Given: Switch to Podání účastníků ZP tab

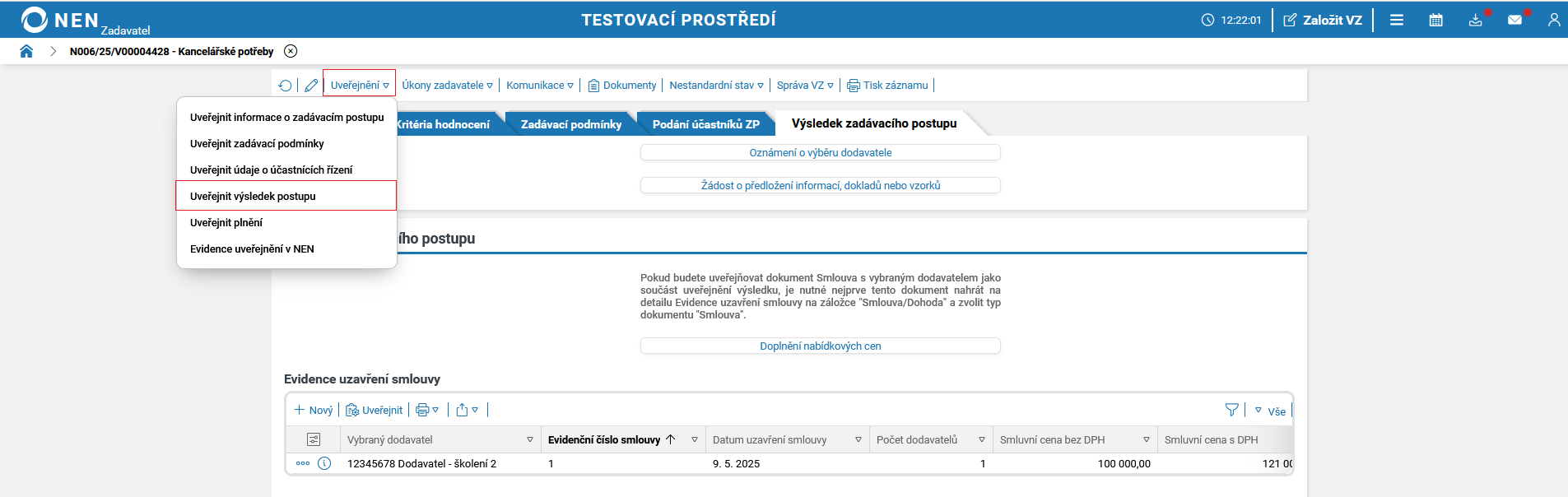Looking at the screenshot, I should click(x=705, y=124).
